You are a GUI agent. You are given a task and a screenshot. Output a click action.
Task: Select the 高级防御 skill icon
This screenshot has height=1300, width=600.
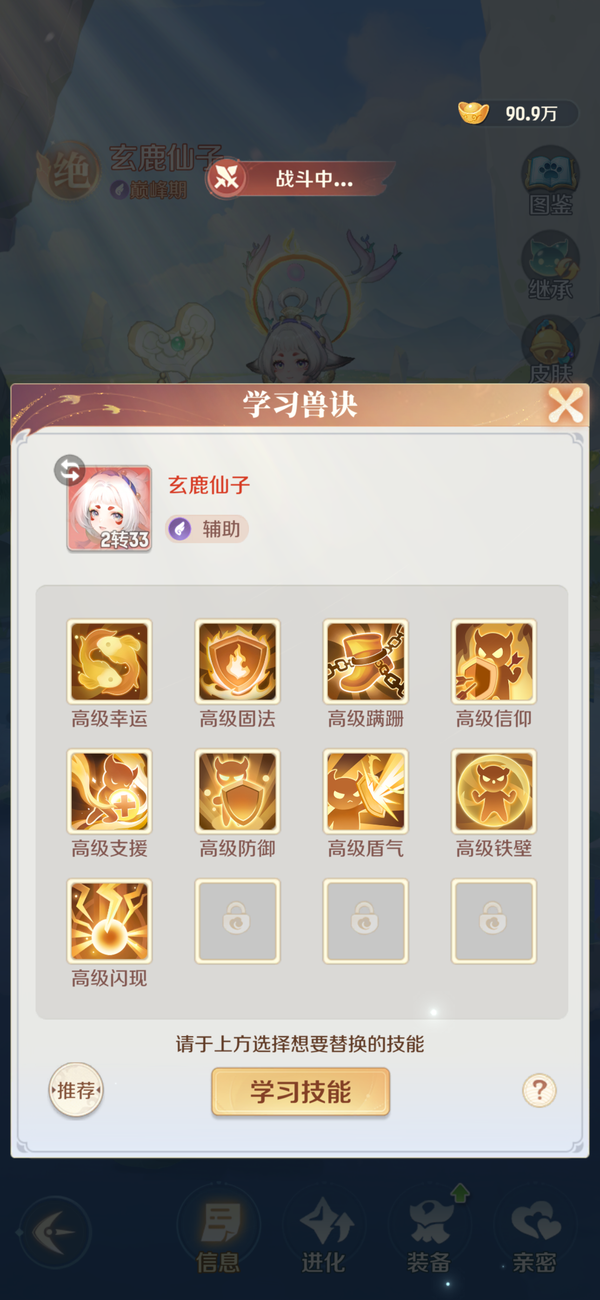click(237, 791)
